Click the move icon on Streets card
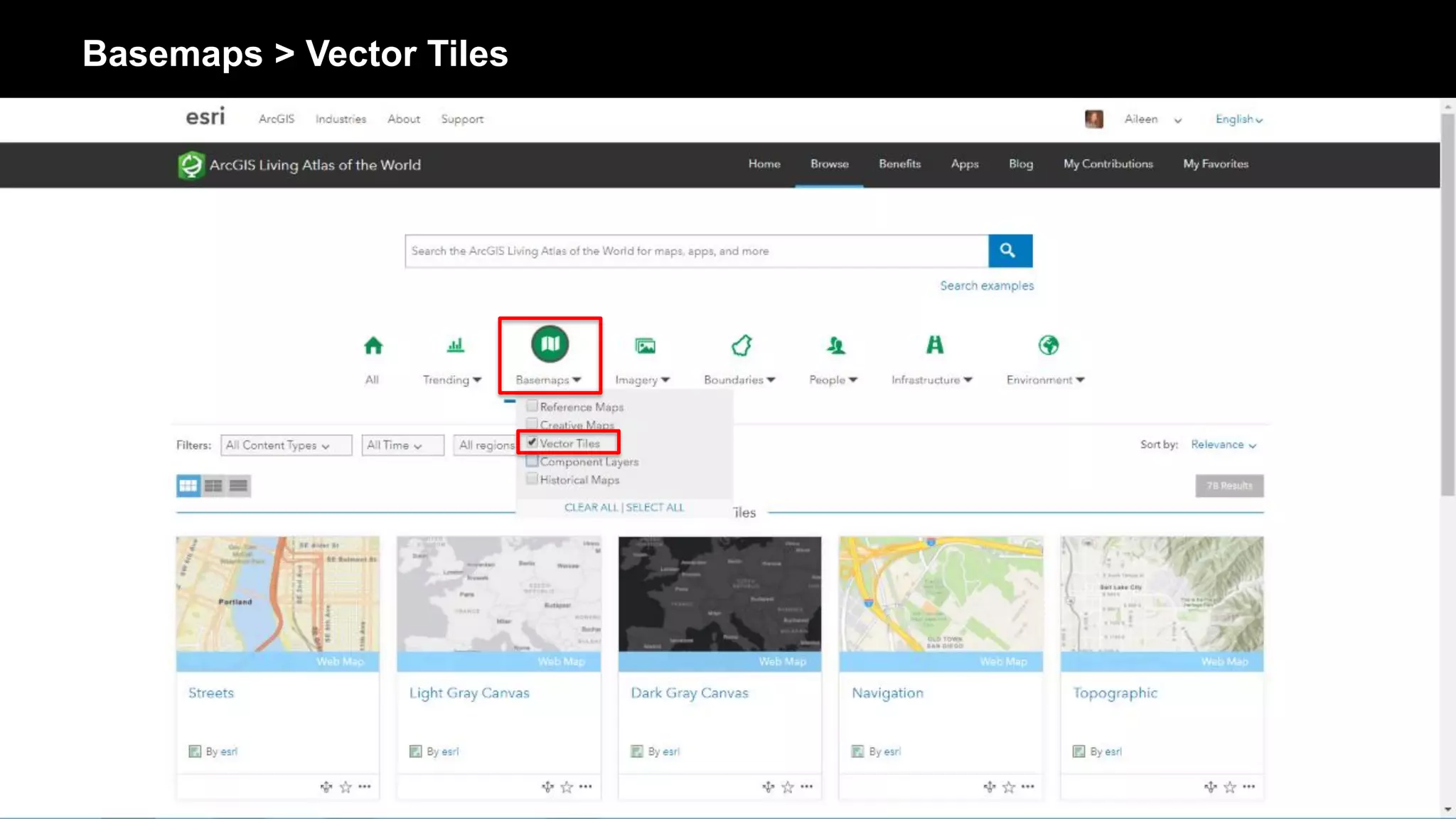Image resolution: width=1456 pixels, height=819 pixels. click(x=326, y=787)
